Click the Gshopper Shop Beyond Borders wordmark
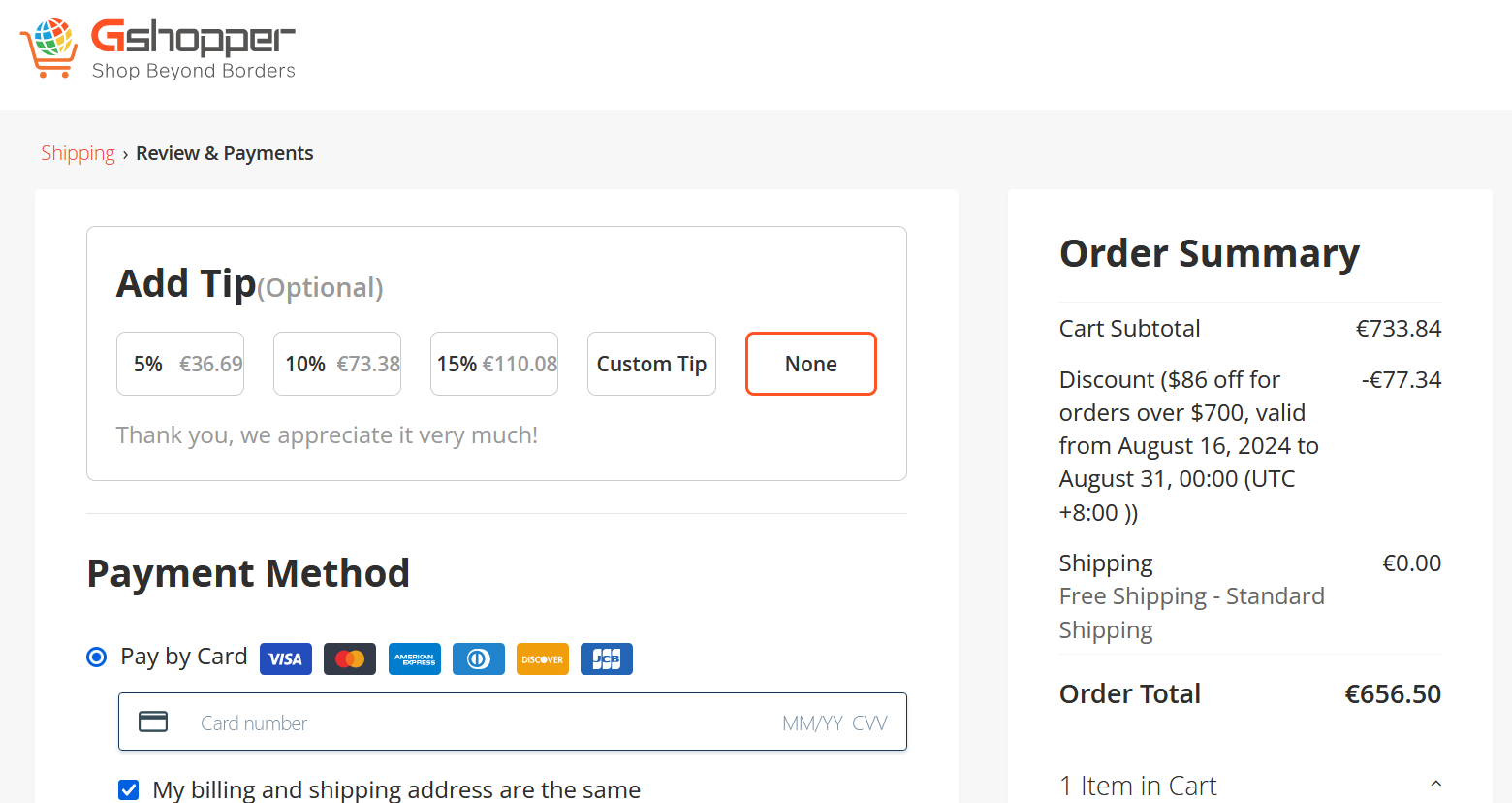Image resolution: width=1512 pixels, height=803 pixels. 193,49
